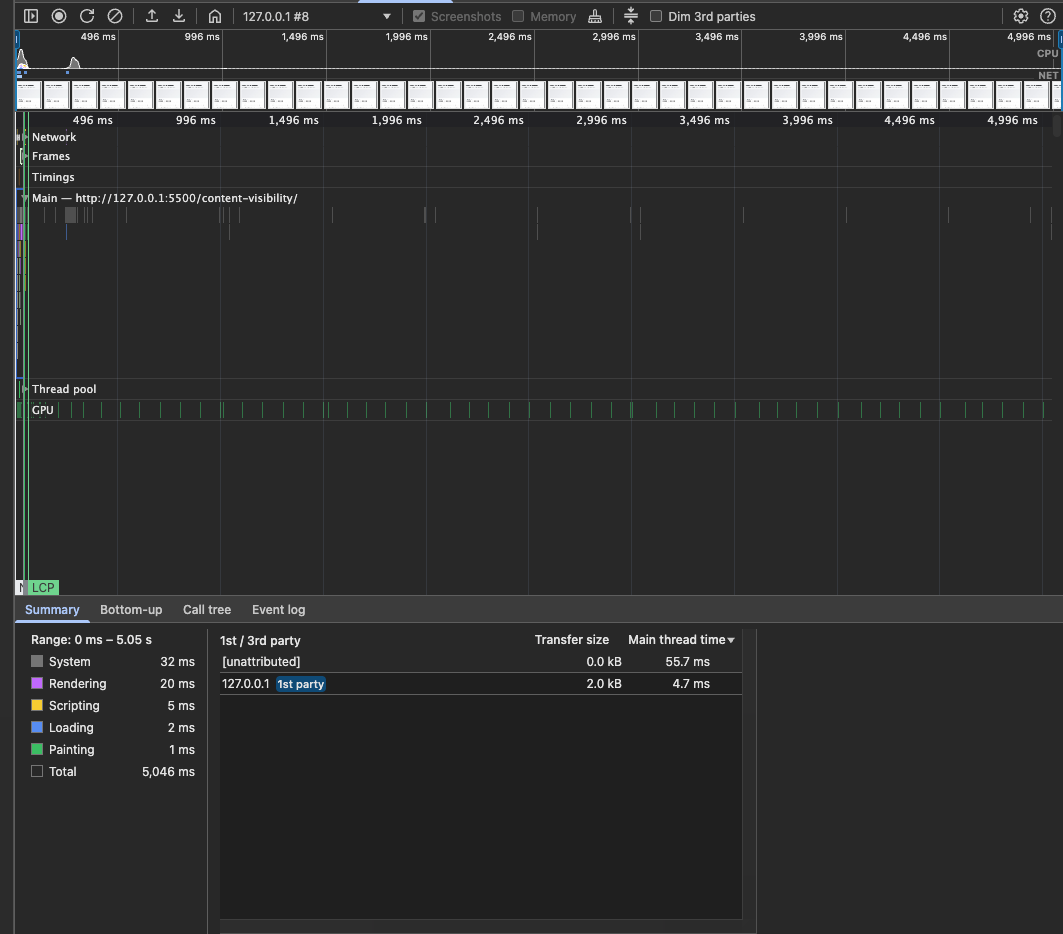Collapse the Main thread track
The height and width of the screenshot is (934, 1063).
click(25, 198)
